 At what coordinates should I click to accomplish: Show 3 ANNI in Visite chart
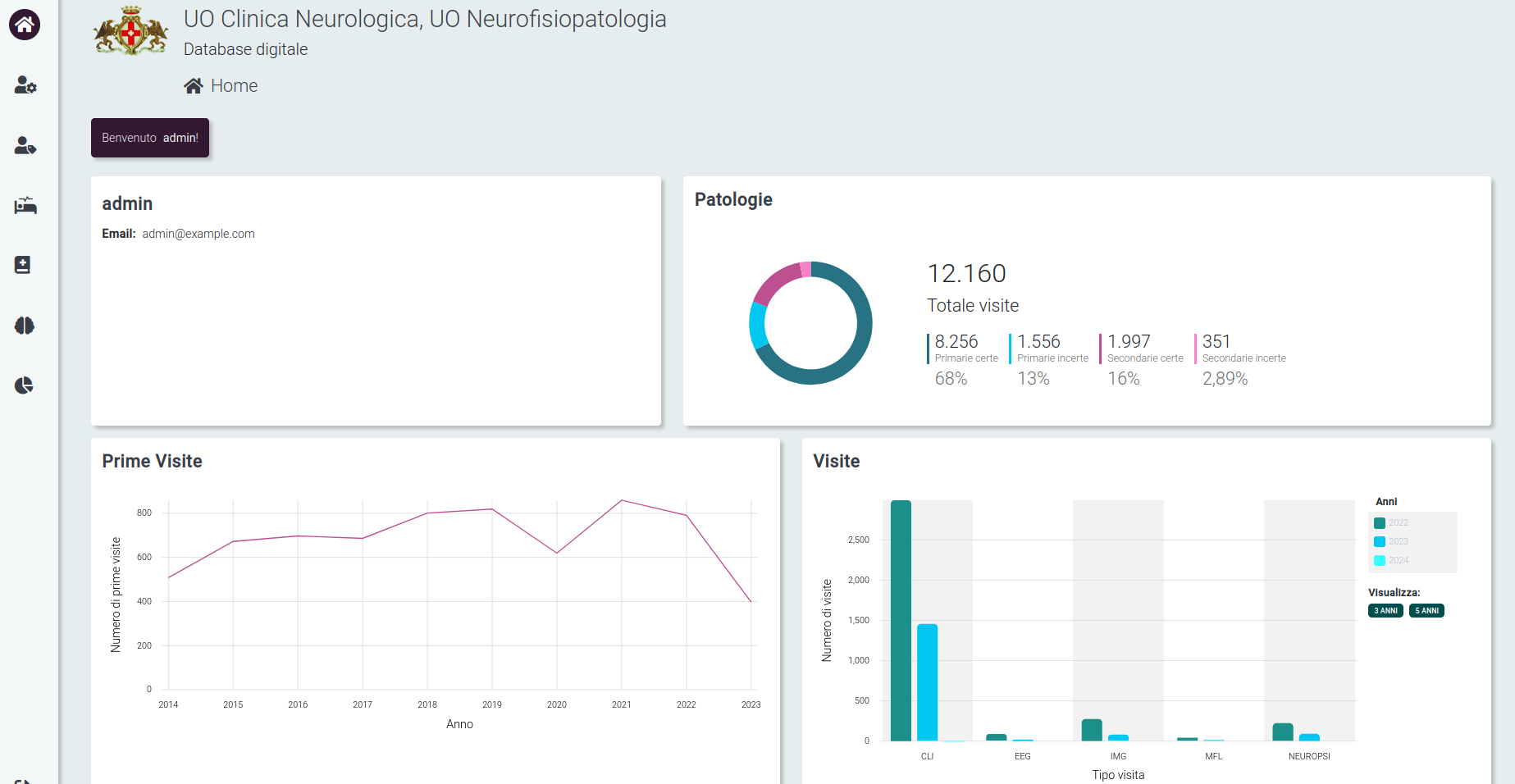coord(1385,611)
